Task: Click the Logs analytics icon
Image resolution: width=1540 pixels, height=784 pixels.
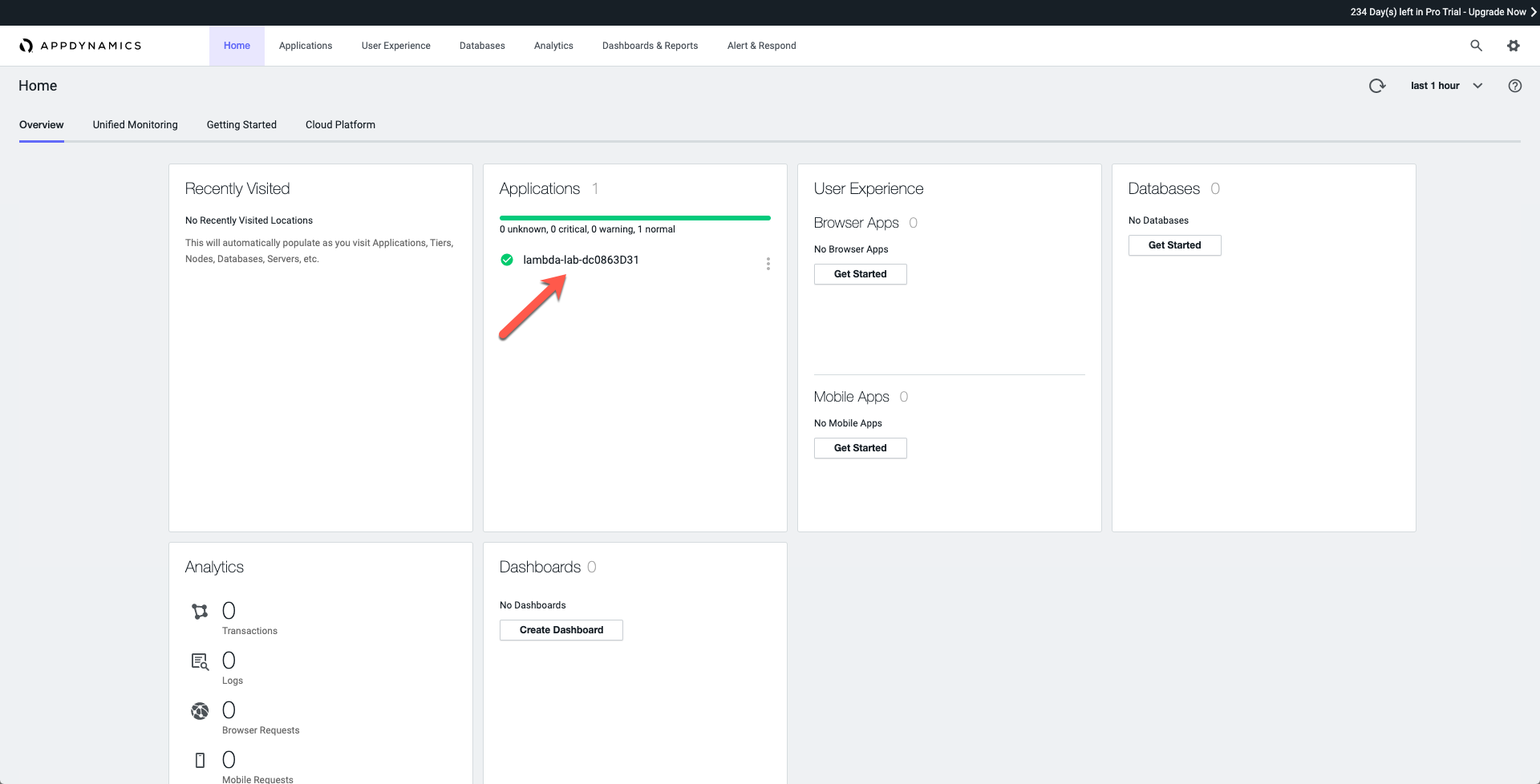Action: pos(200,661)
